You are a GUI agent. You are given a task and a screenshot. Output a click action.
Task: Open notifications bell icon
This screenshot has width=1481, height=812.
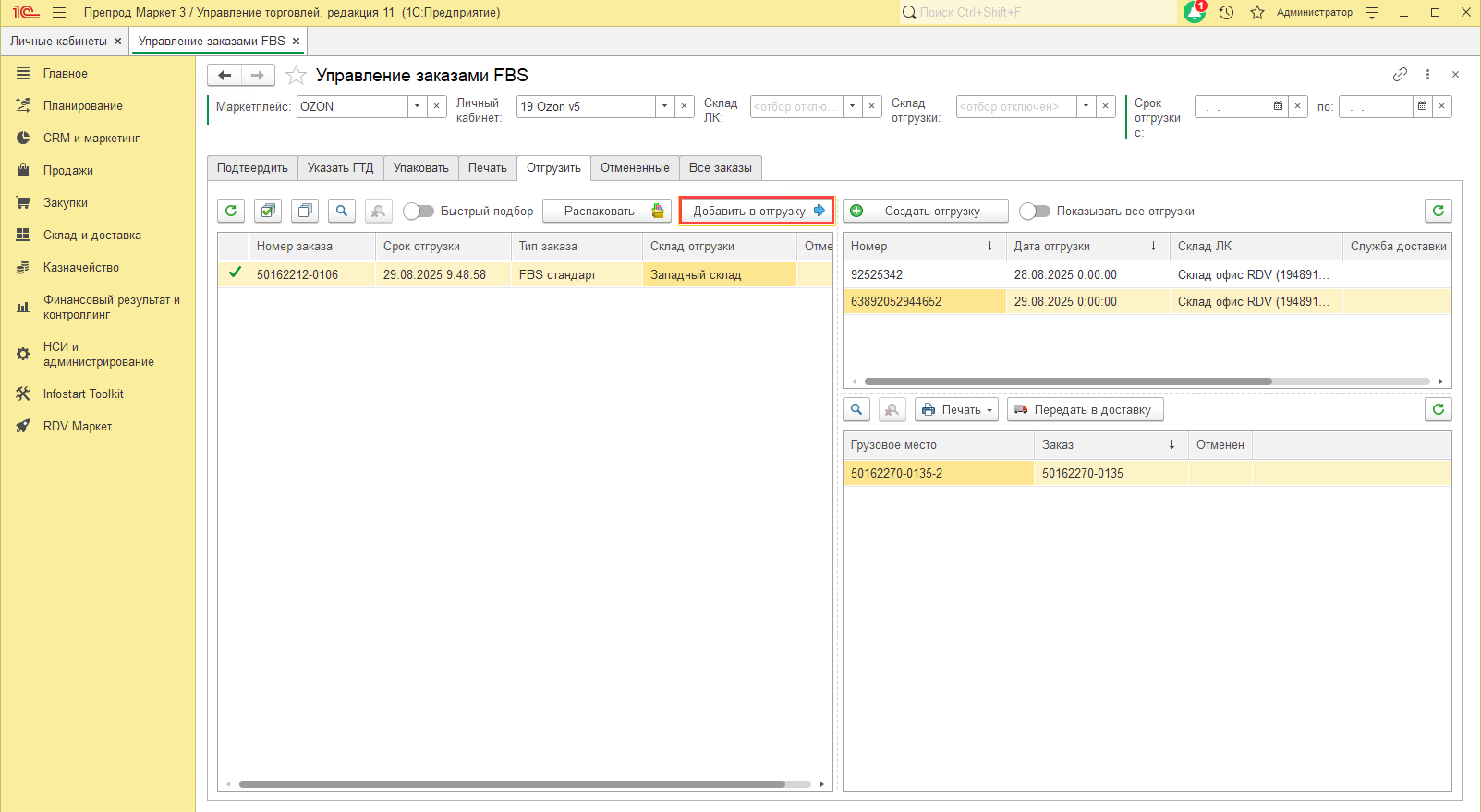click(1194, 12)
